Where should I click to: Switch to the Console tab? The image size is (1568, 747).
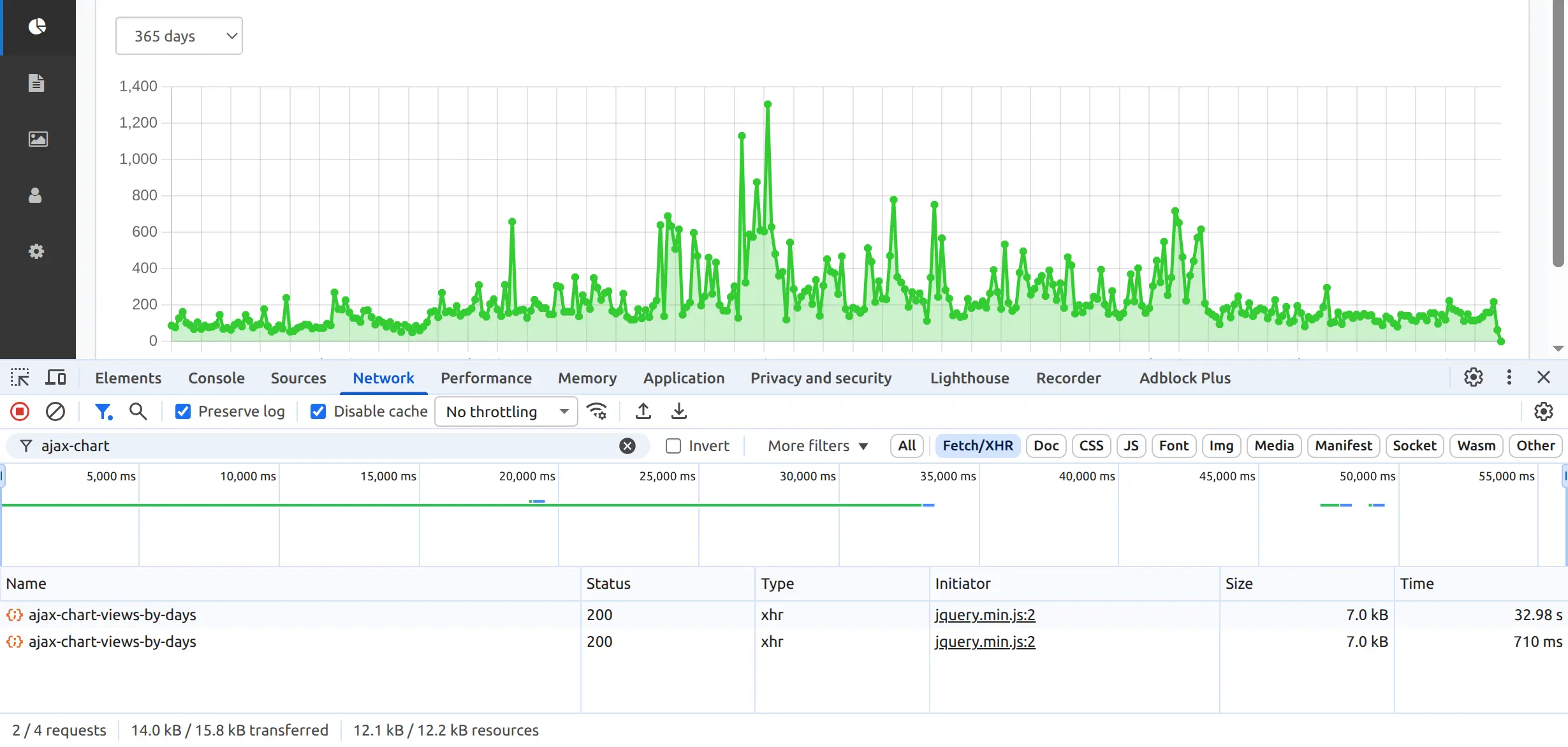coord(216,378)
